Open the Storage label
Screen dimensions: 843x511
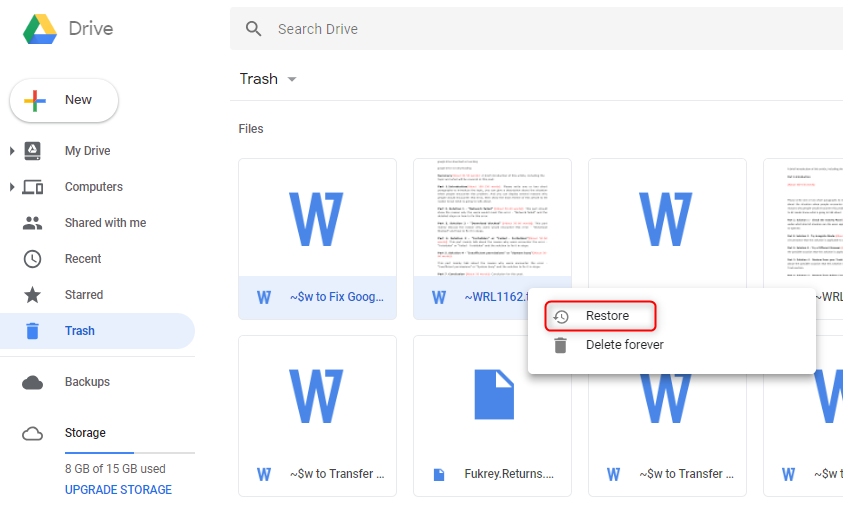[85, 433]
